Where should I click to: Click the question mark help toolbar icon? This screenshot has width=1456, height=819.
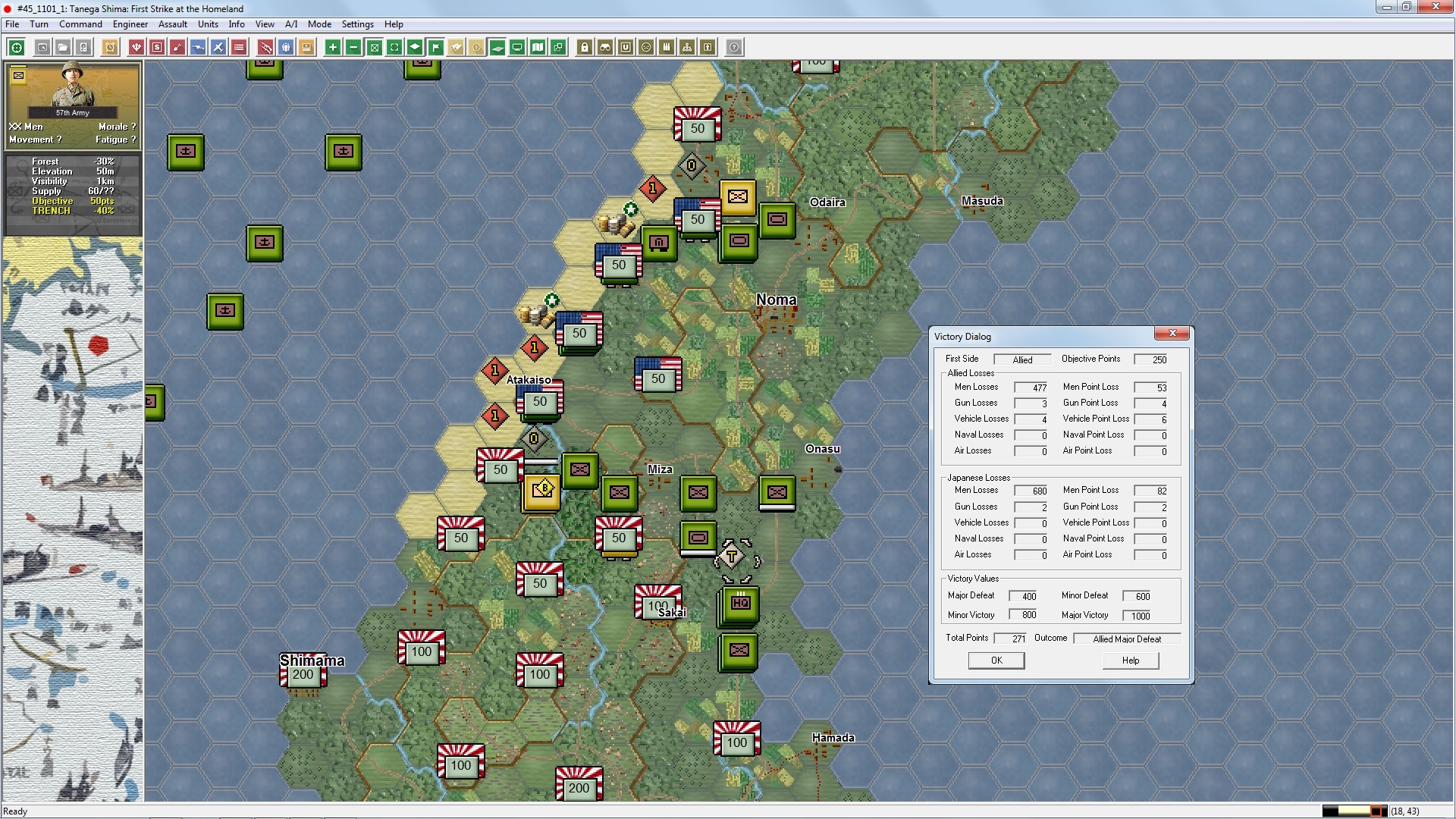733,47
